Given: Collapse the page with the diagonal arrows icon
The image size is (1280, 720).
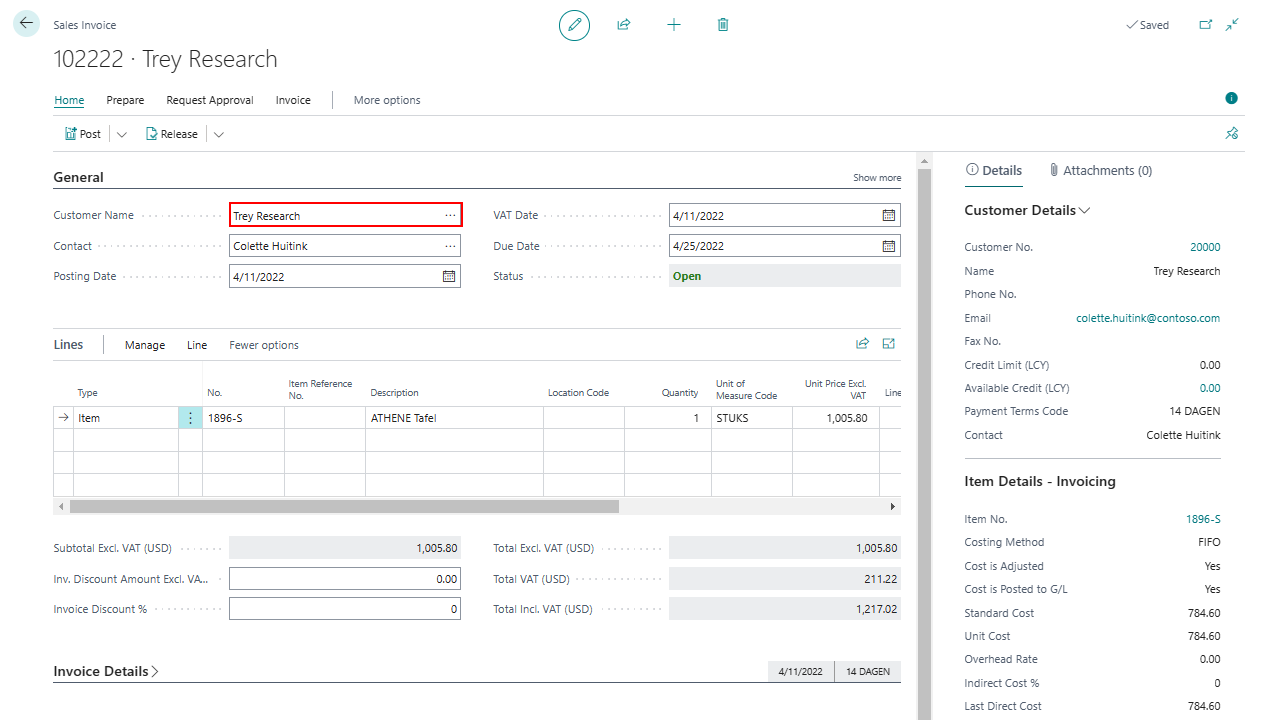Looking at the screenshot, I should [1232, 25].
